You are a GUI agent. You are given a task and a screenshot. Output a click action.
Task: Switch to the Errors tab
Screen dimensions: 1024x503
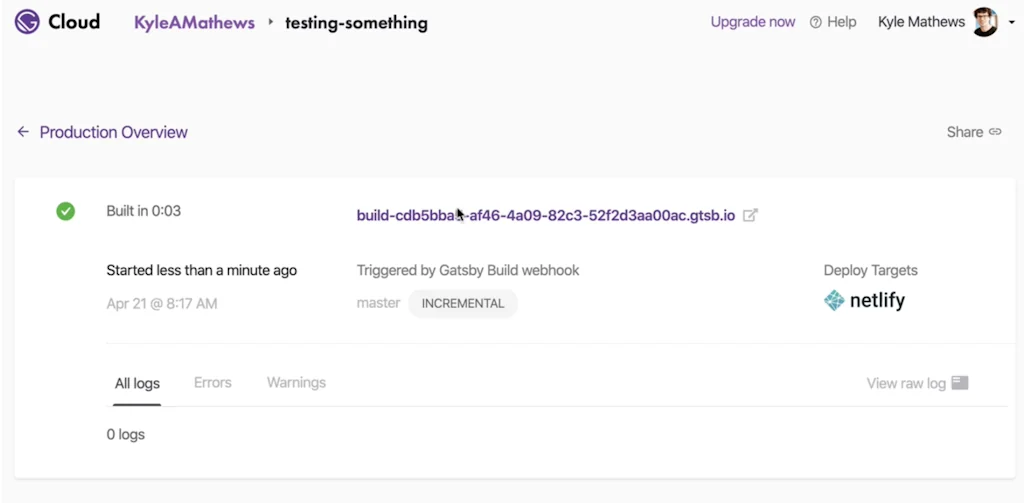coord(213,383)
